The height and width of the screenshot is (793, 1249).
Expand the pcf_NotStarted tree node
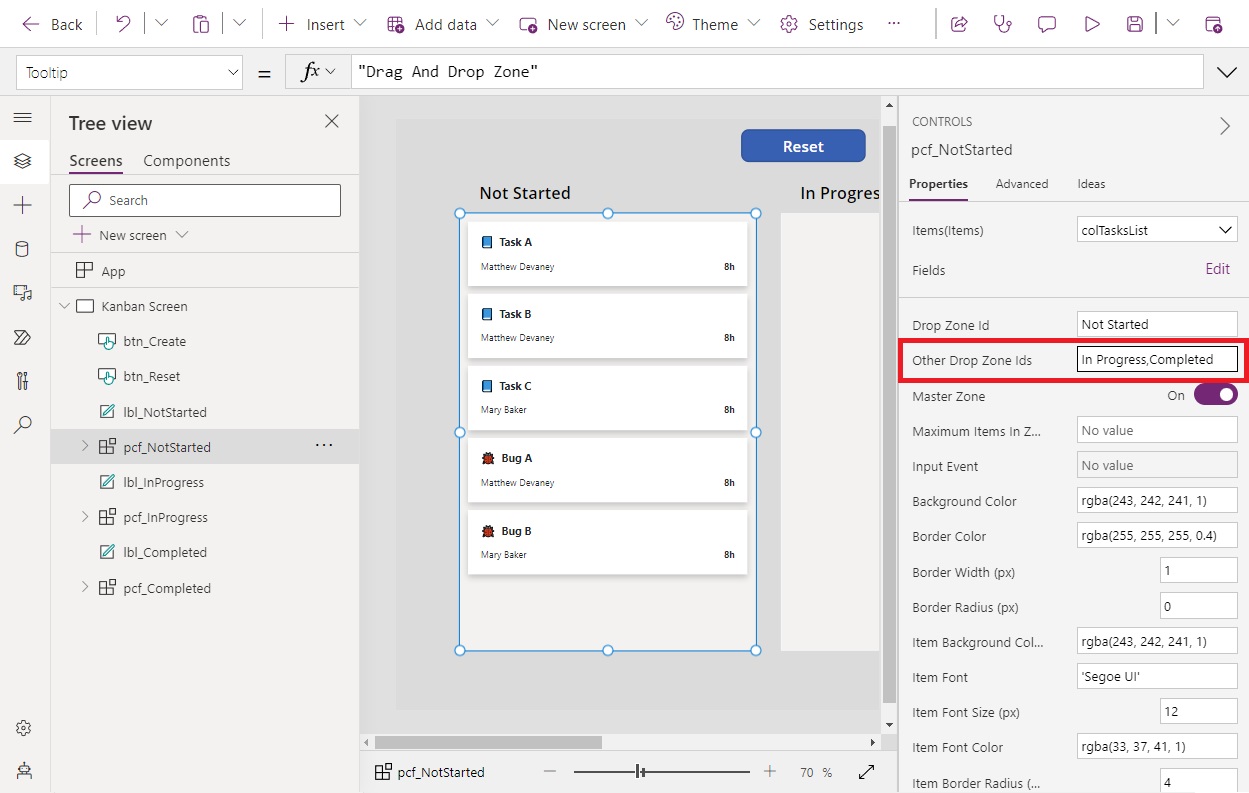pyautogui.click(x=84, y=447)
